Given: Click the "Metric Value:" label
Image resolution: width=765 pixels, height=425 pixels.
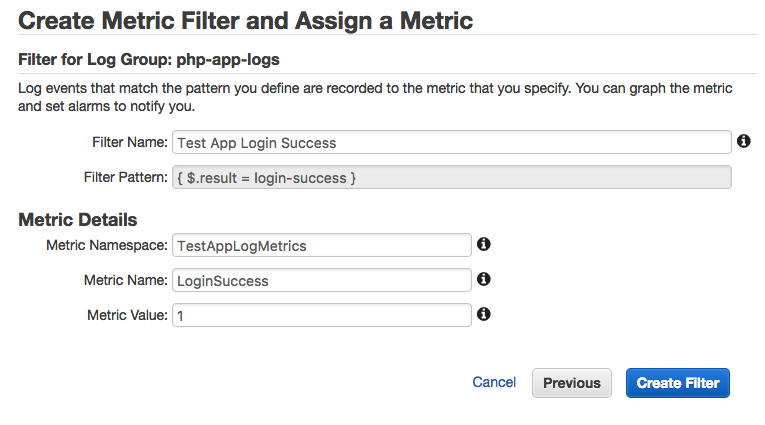Looking at the screenshot, I should coord(127,315).
